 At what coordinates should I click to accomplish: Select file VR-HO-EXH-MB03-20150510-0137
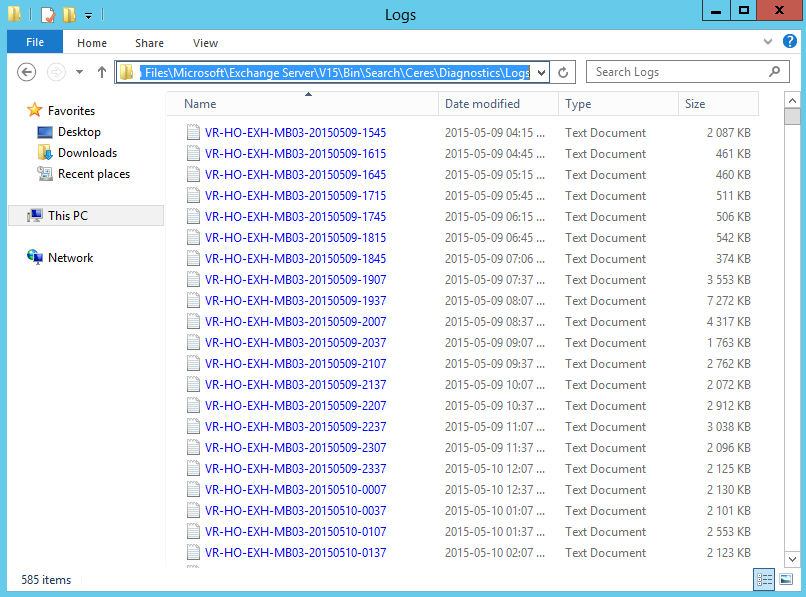coord(296,553)
